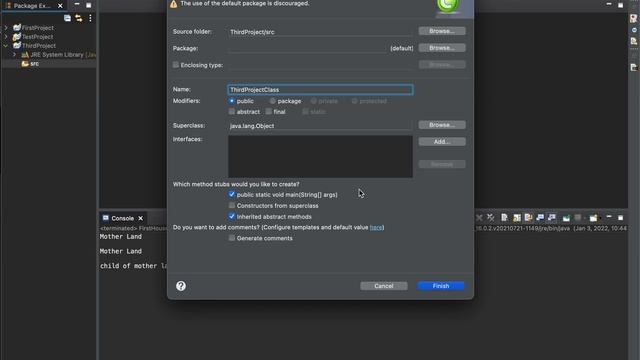Check the final modifier checkbox
This screenshot has width=640, height=360.
(269, 111)
